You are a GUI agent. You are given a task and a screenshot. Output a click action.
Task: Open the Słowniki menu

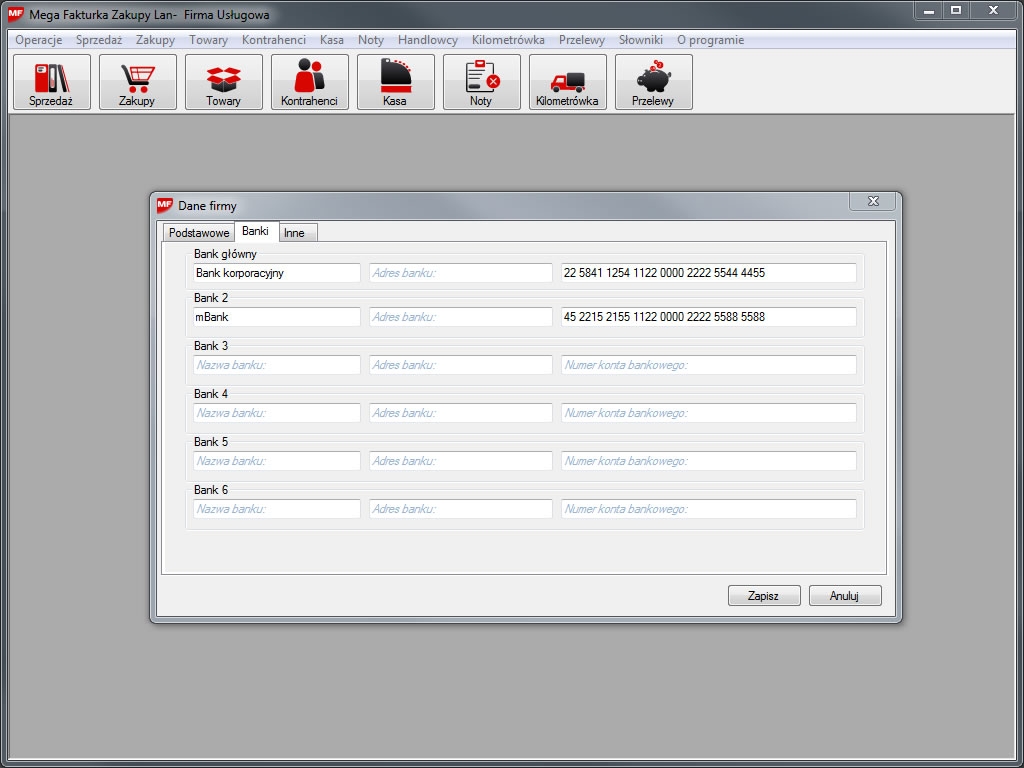point(641,40)
